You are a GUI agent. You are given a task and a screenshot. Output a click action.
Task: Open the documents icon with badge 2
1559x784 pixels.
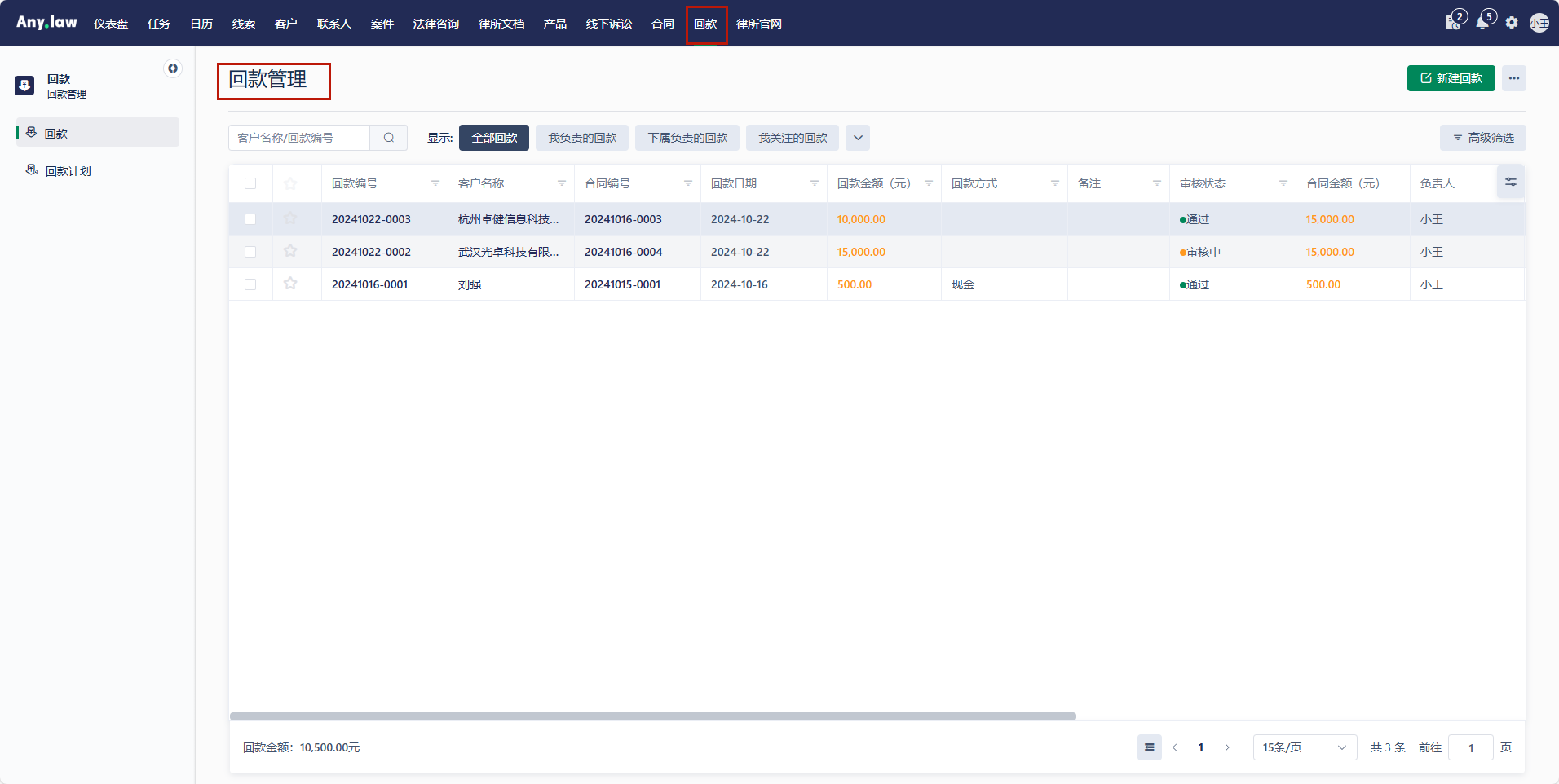coord(1453,22)
